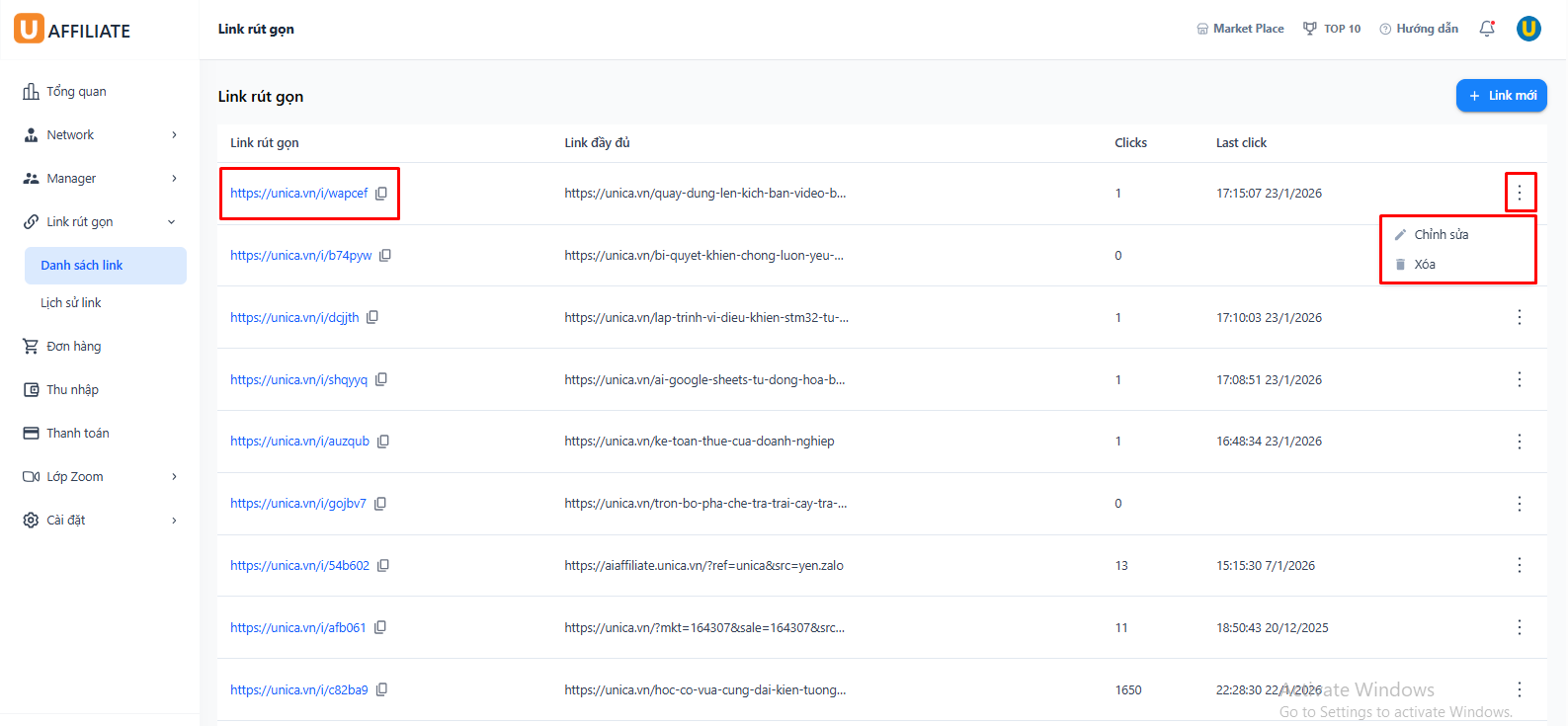1568x726 pixels.
Task: Copy the b74pyw short link
Action: coord(385,256)
